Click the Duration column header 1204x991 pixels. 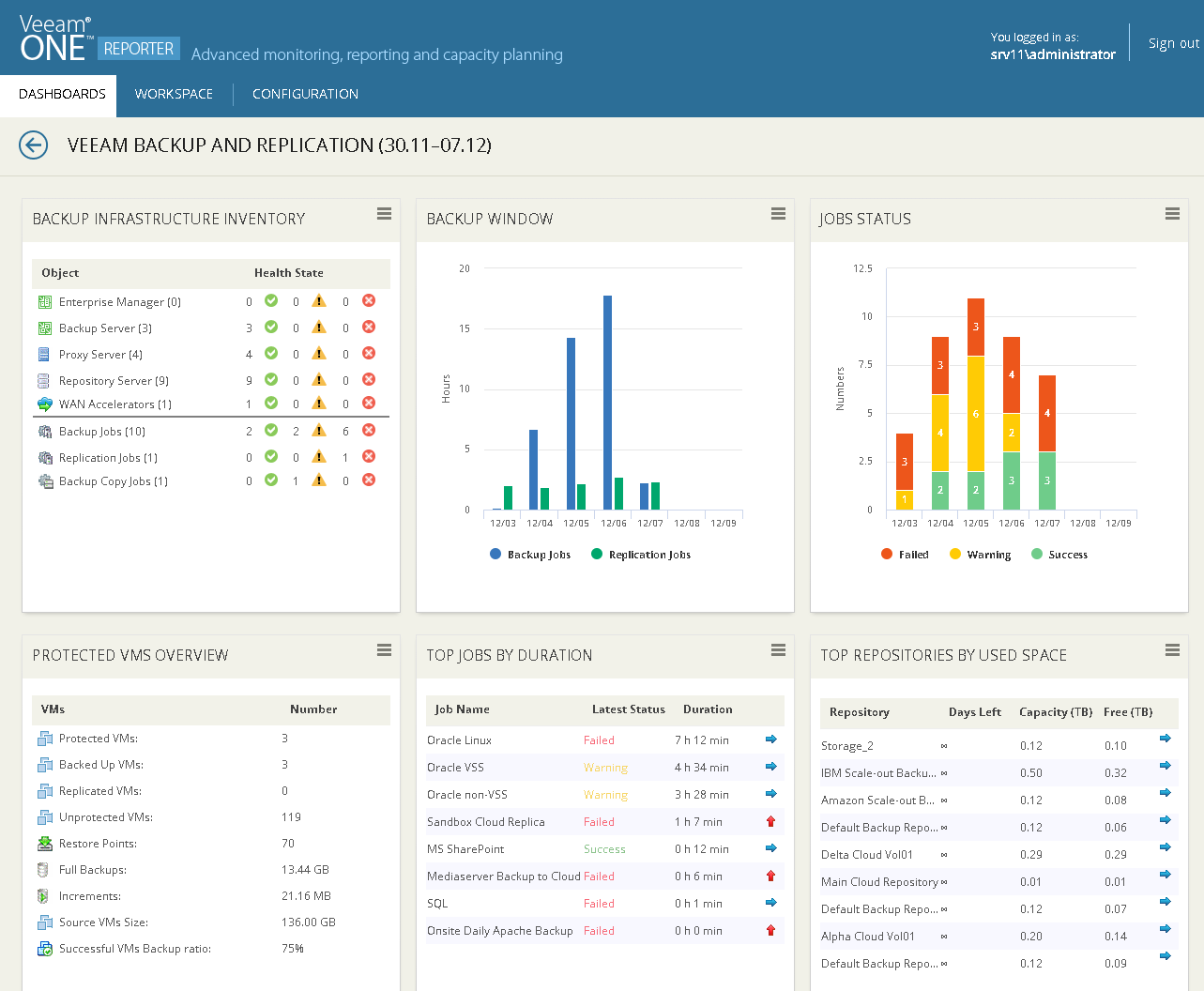click(708, 709)
